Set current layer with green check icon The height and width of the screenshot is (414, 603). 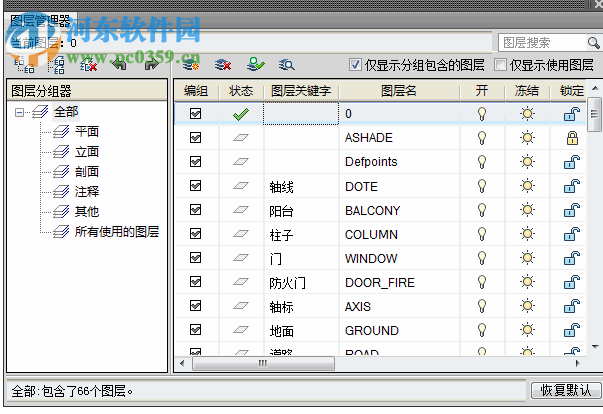pos(255,65)
